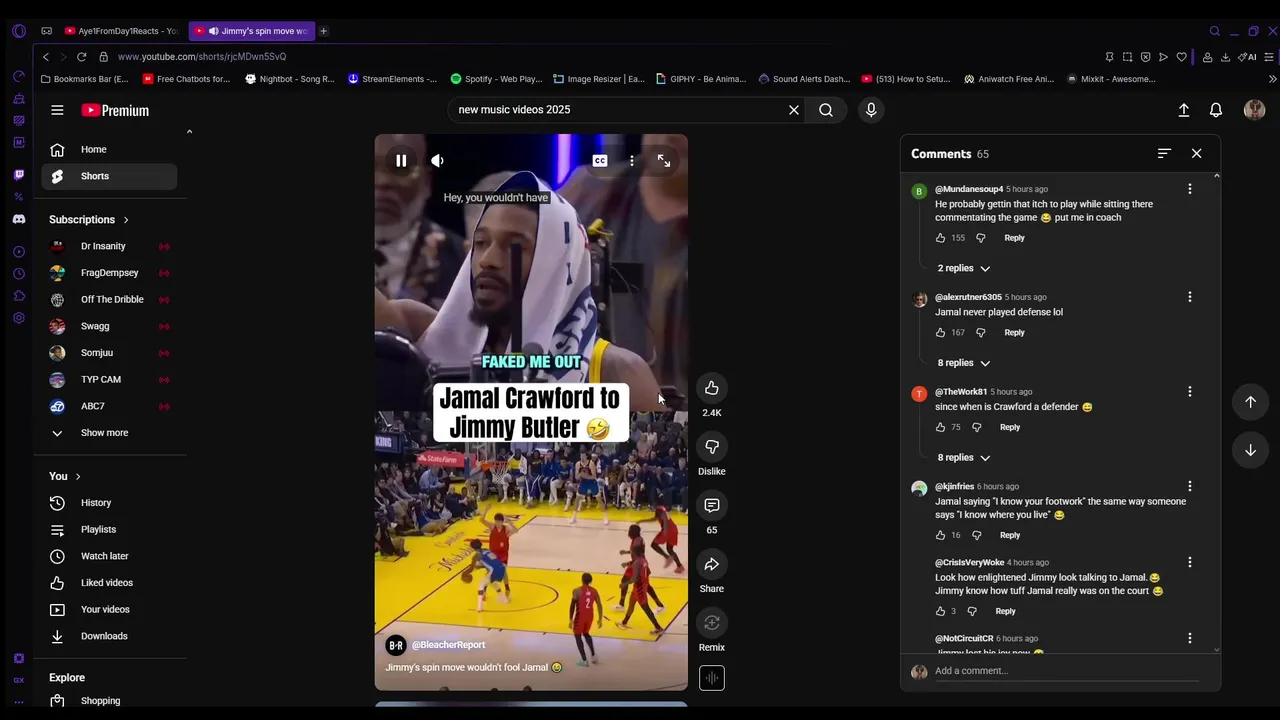The image size is (1280, 720).
Task: Open the Short's more options menu
Action: pyautogui.click(x=631, y=160)
